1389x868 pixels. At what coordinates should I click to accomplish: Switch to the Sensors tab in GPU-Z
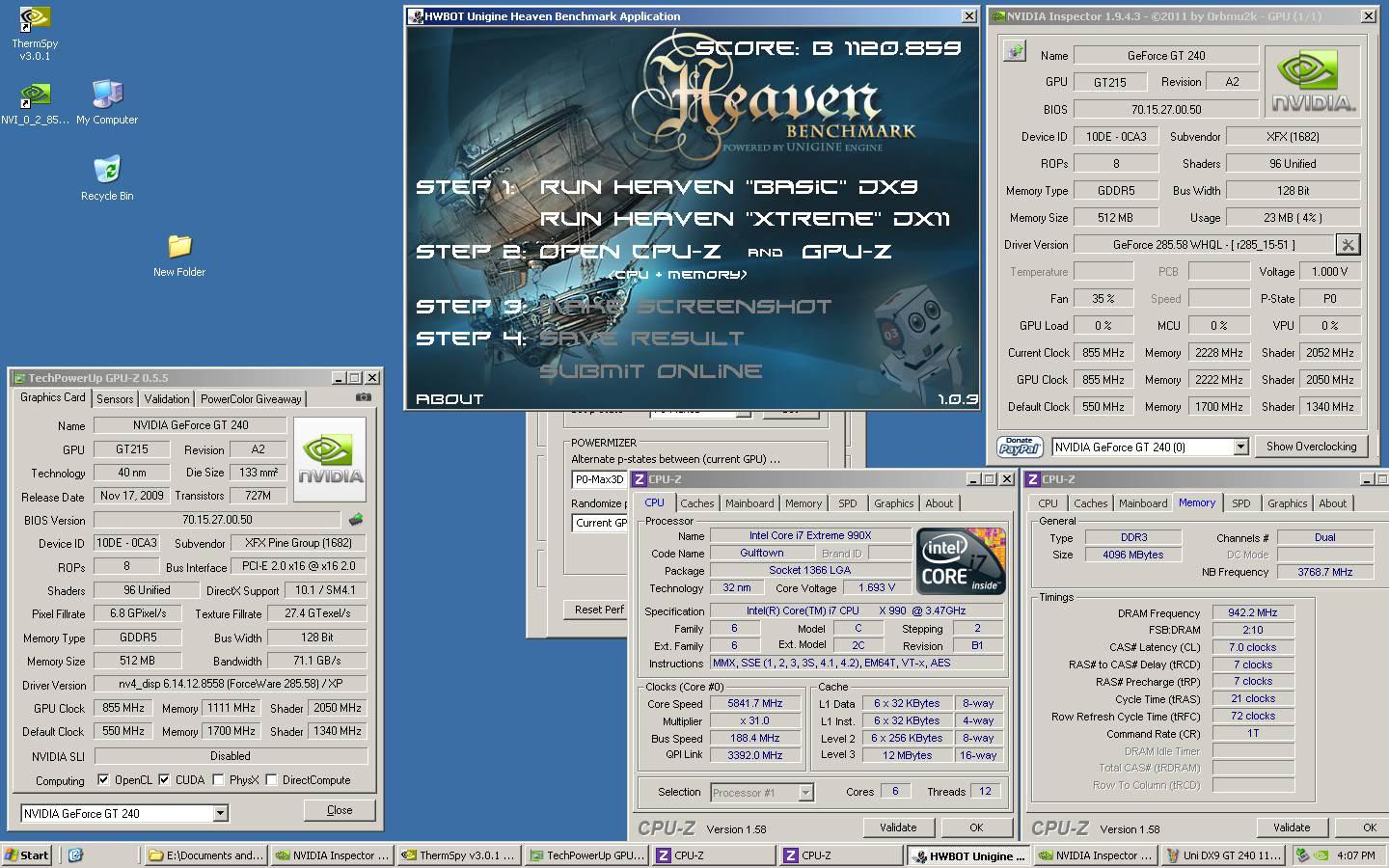tap(115, 398)
